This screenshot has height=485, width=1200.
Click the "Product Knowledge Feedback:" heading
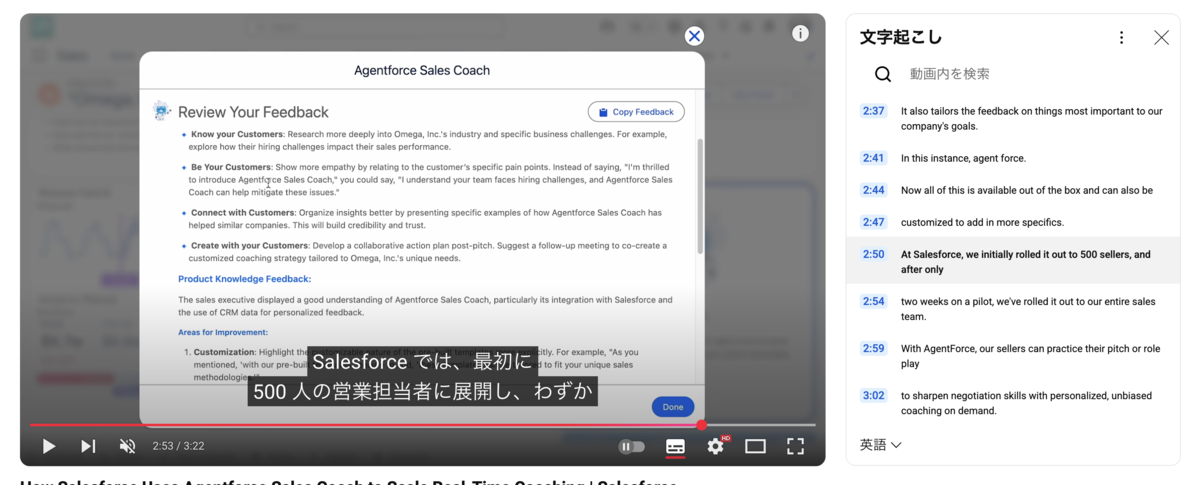tap(244, 279)
